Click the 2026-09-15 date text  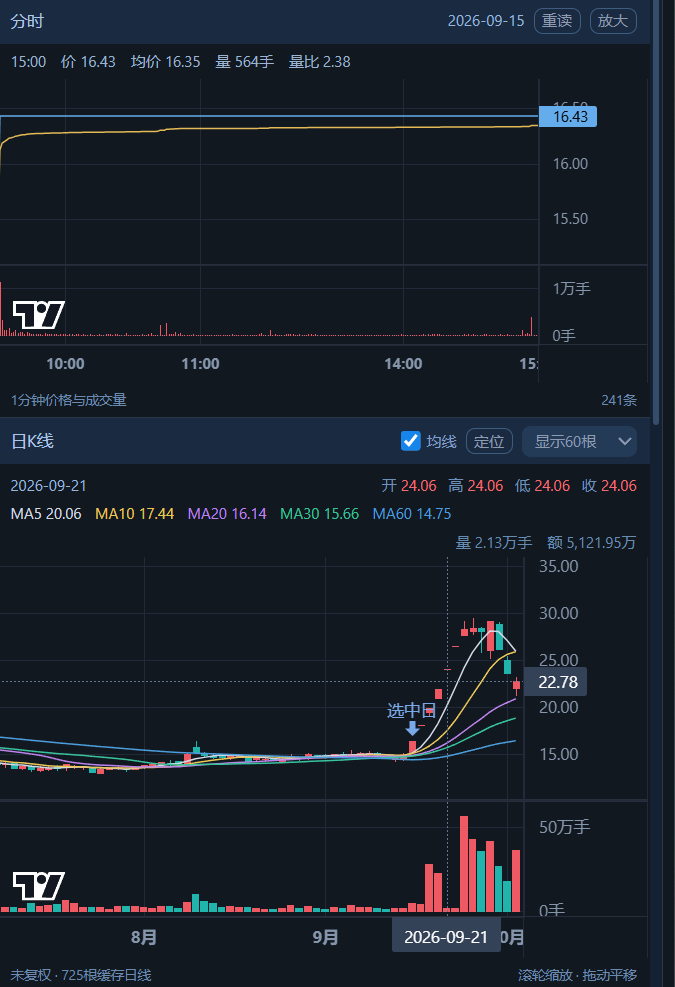[485, 21]
